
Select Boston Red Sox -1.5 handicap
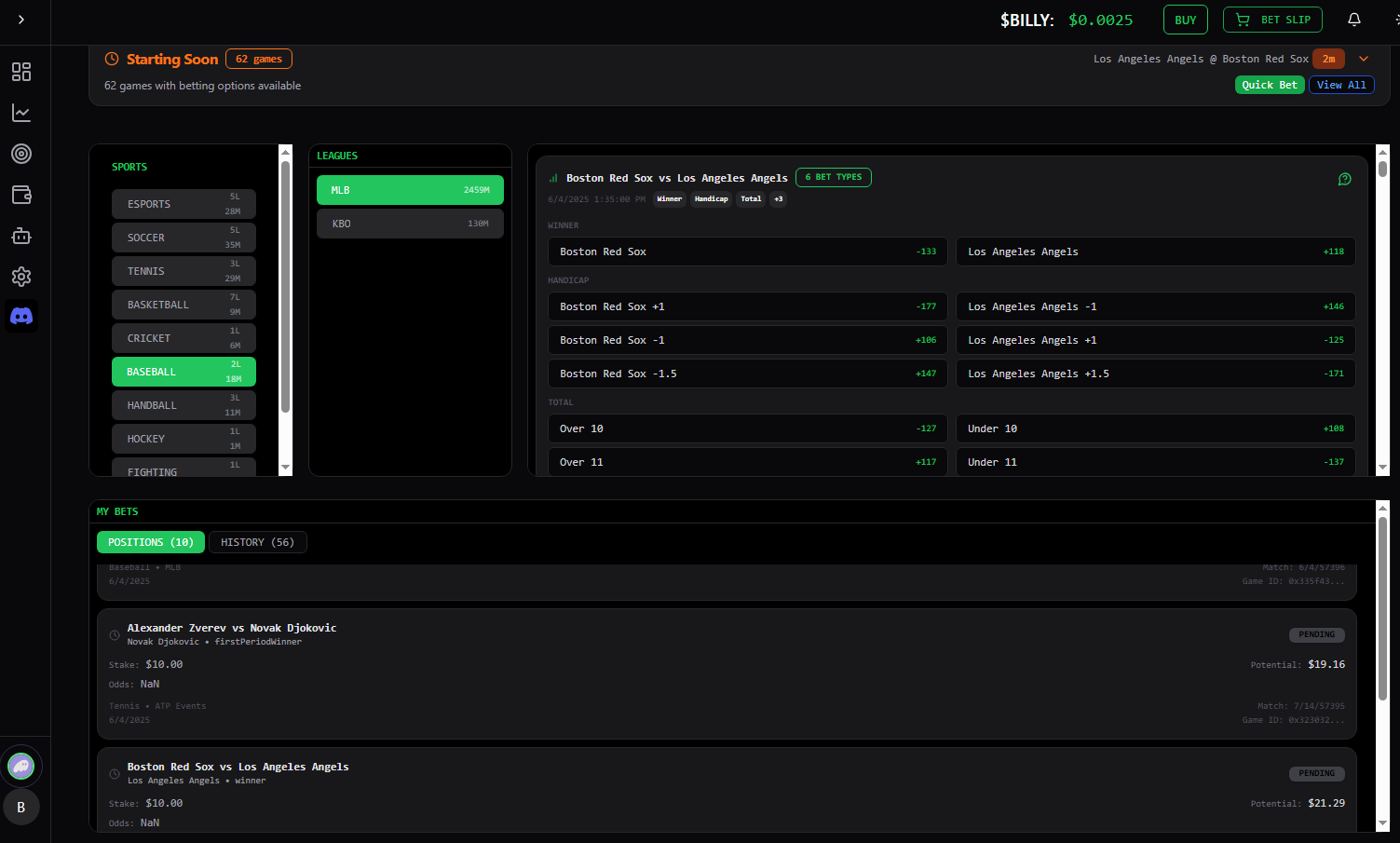(x=748, y=374)
